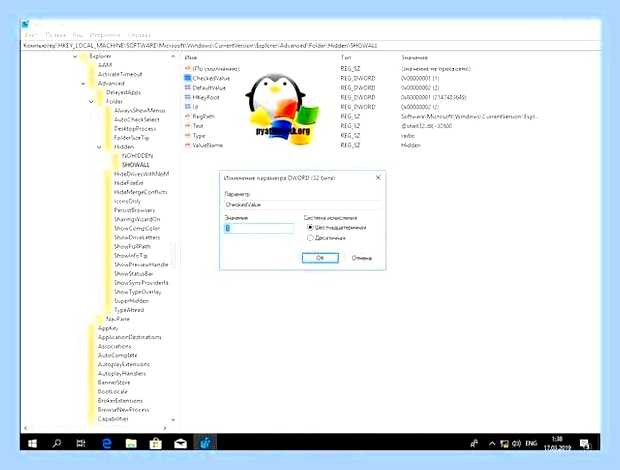Screen dimensions: 620x470
Task: Click the (По умолчанию) default value icon
Action: tap(188, 68)
